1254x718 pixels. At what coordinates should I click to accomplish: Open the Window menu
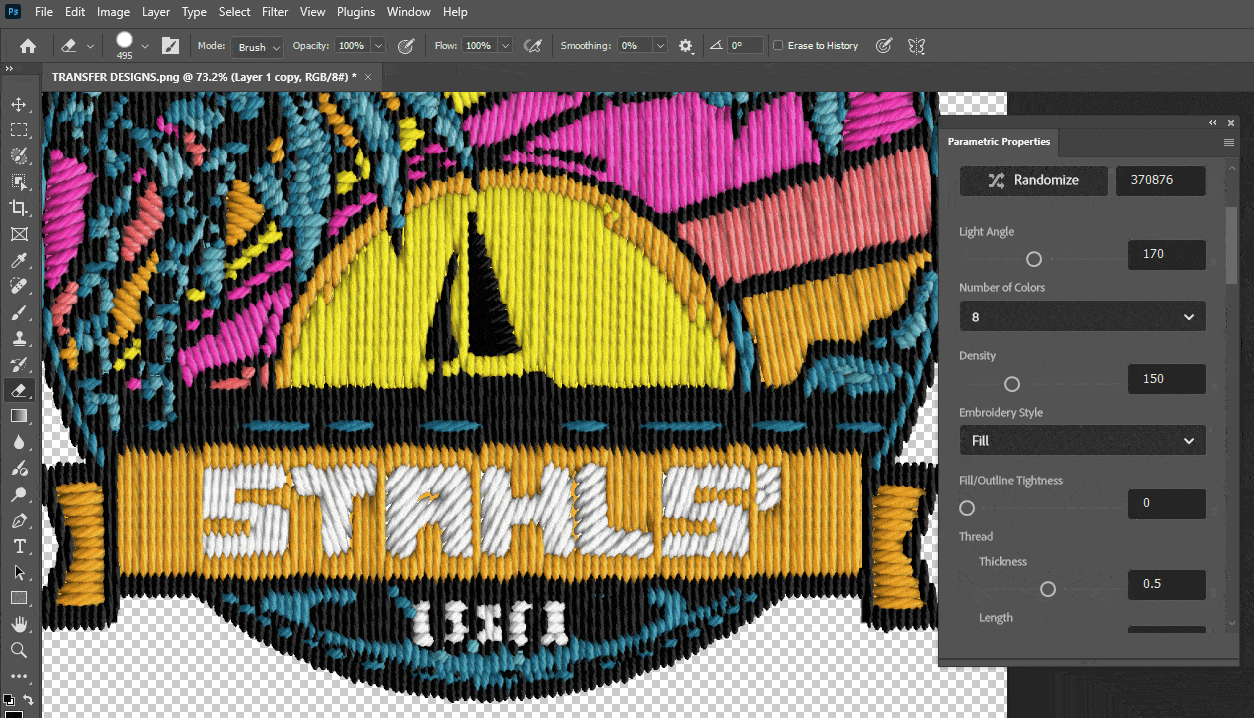click(x=408, y=12)
